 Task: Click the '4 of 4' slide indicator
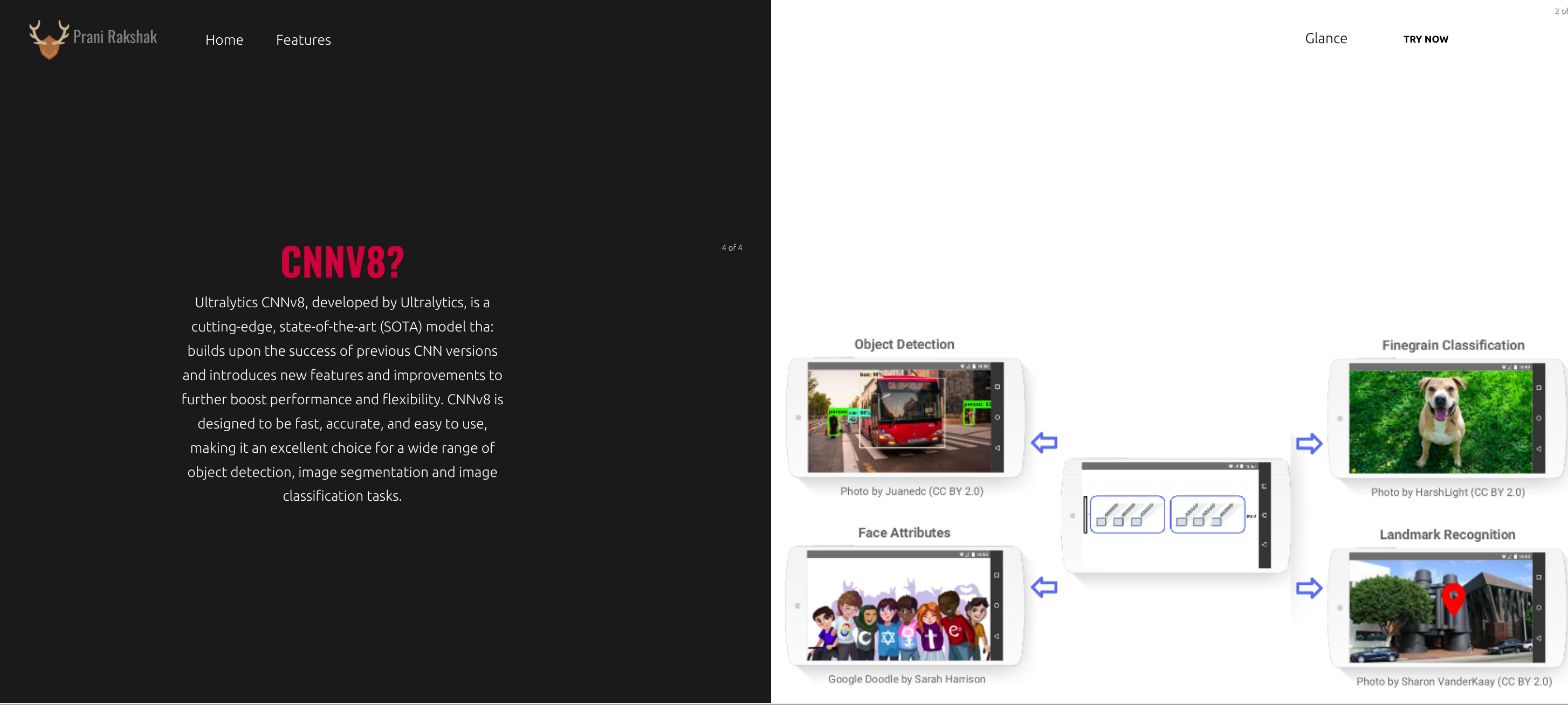tap(732, 247)
